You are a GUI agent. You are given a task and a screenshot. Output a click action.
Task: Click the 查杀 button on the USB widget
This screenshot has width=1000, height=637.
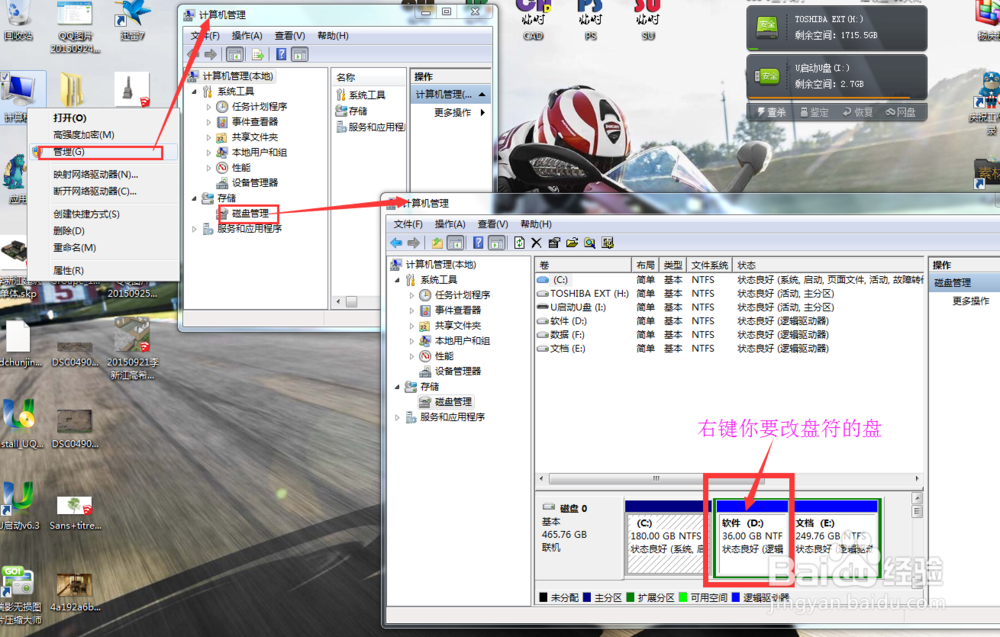tap(772, 112)
